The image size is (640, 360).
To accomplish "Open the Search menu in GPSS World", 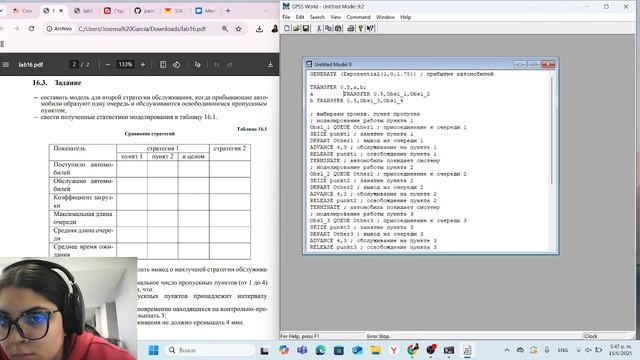I will pyautogui.click(x=317, y=17).
